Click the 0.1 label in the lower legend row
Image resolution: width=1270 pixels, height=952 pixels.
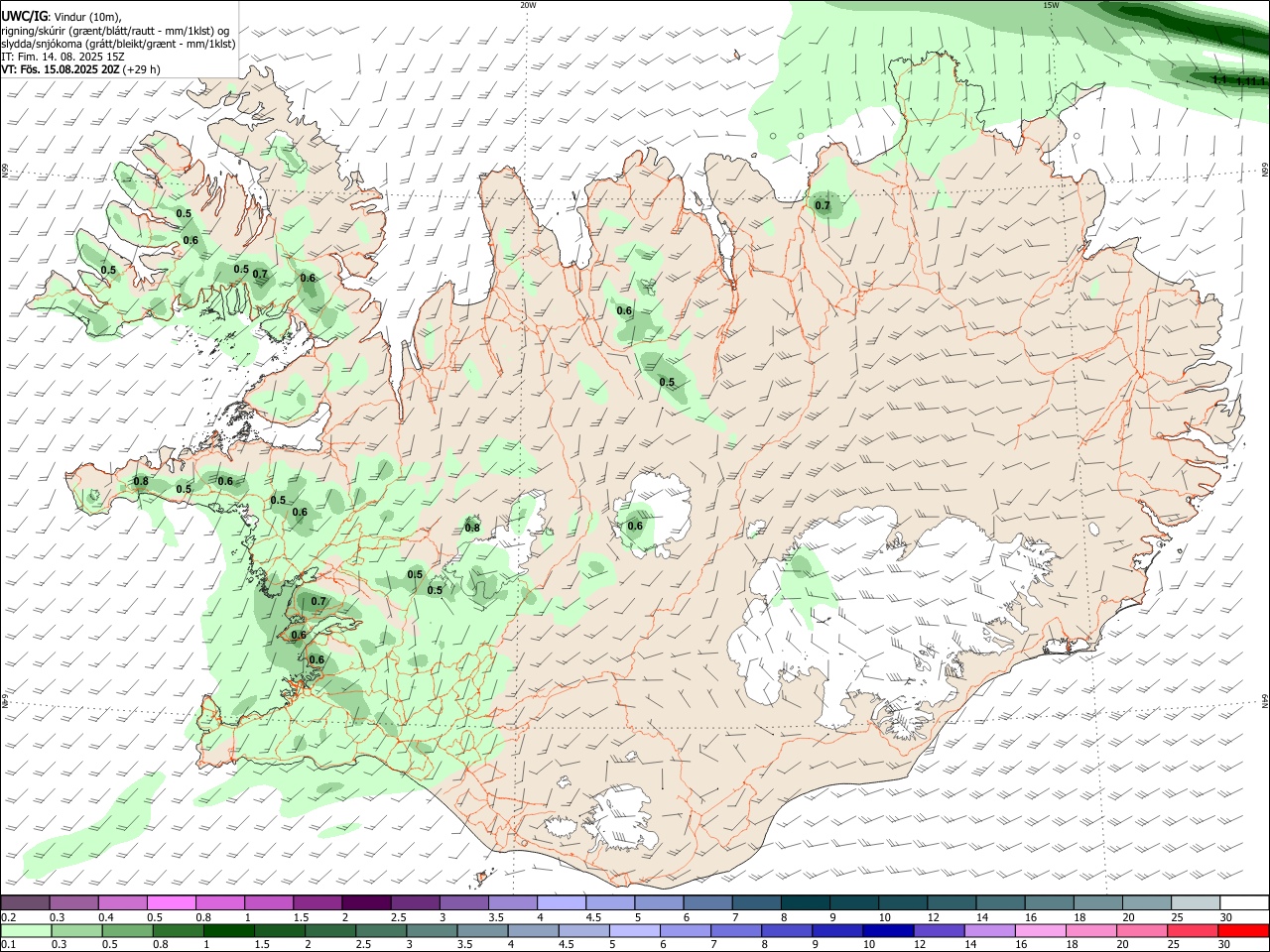point(9,945)
